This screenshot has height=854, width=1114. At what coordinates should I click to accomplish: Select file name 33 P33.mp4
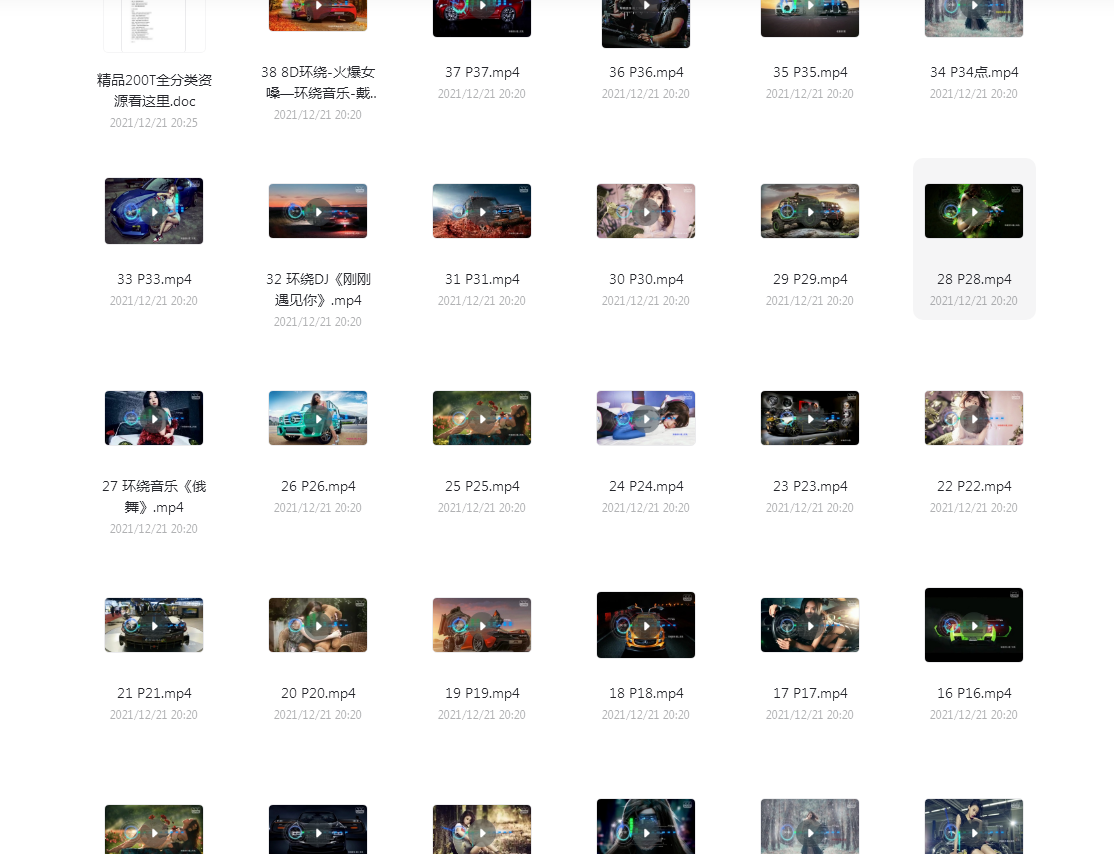(154, 279)
